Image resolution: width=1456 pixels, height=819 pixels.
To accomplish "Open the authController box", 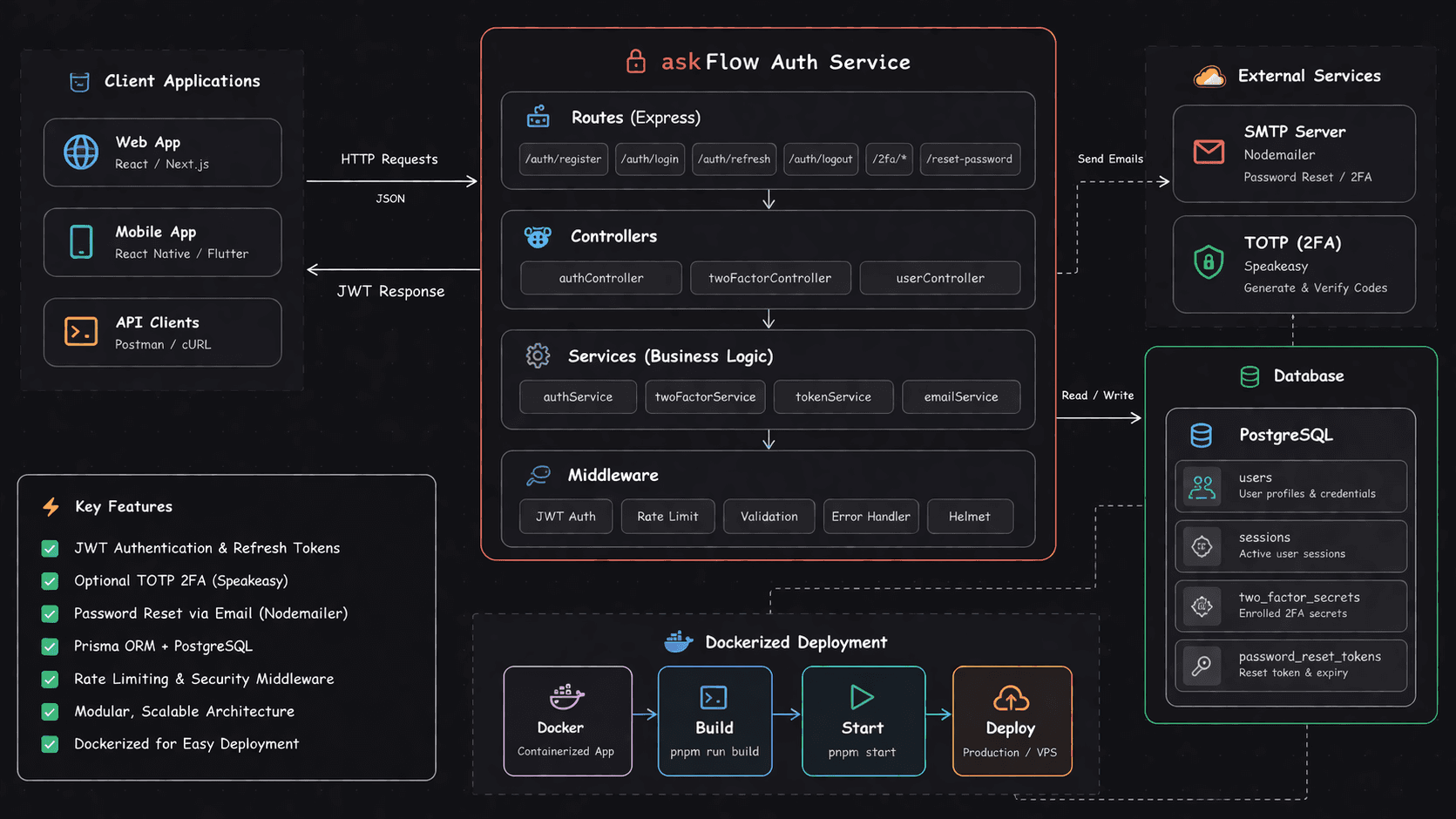I will point(601,278).
